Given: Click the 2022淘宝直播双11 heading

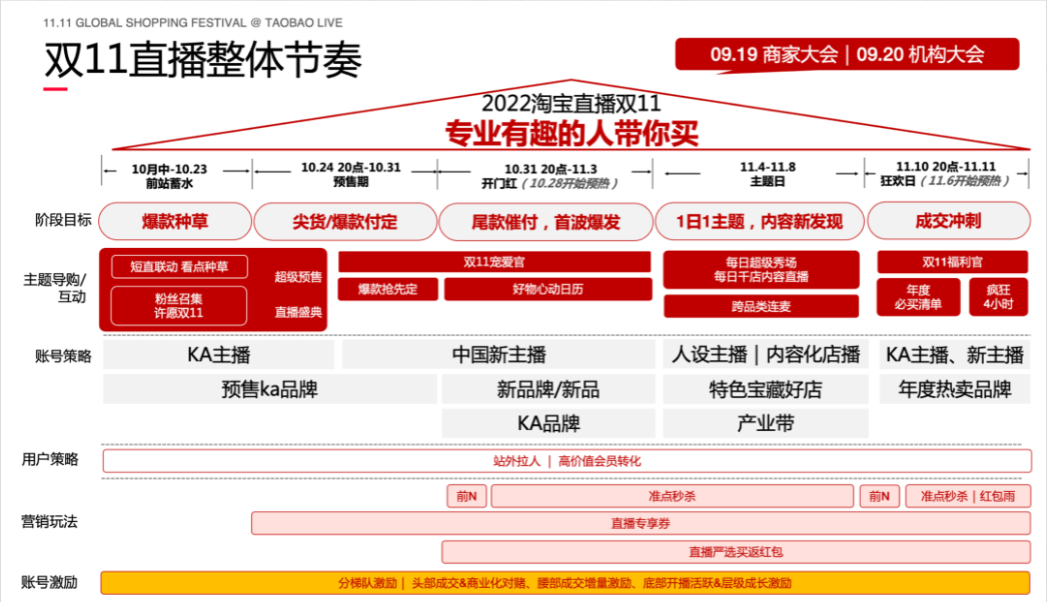Looking at the screenshot, I should [572, 103].
